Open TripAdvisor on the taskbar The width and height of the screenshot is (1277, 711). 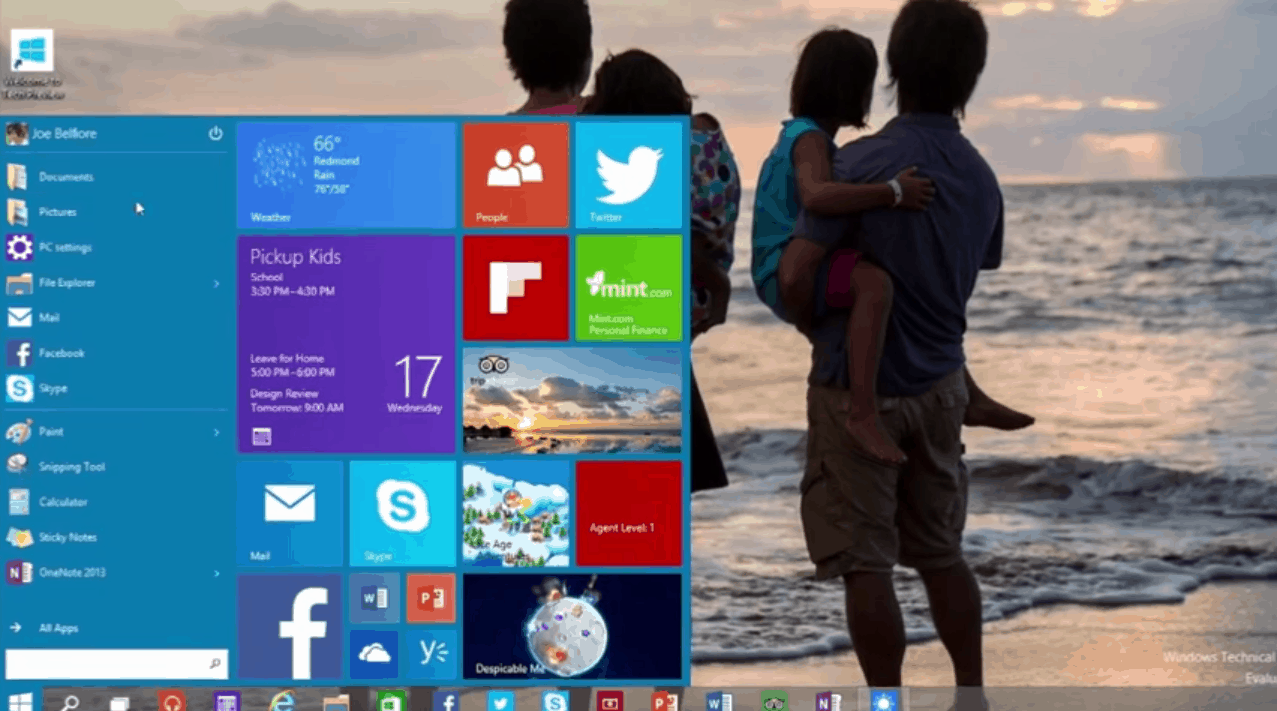[774, 702]
